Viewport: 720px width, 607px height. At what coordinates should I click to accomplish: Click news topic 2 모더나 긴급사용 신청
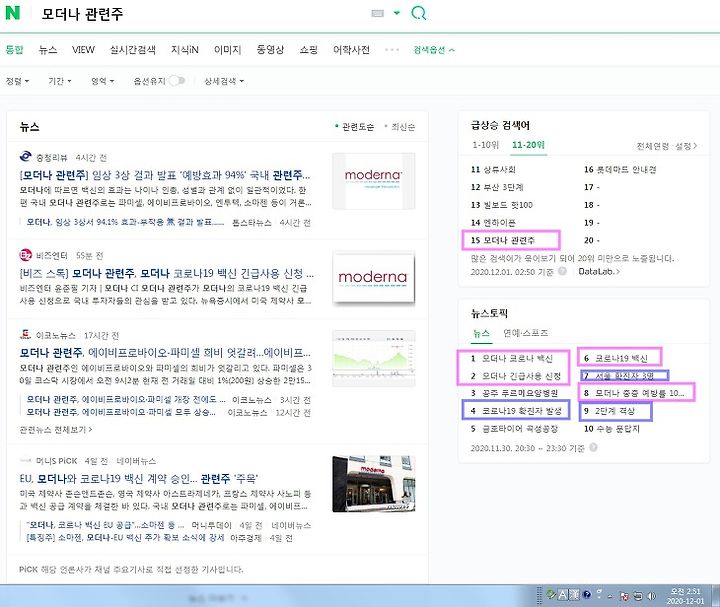(516, 376)
